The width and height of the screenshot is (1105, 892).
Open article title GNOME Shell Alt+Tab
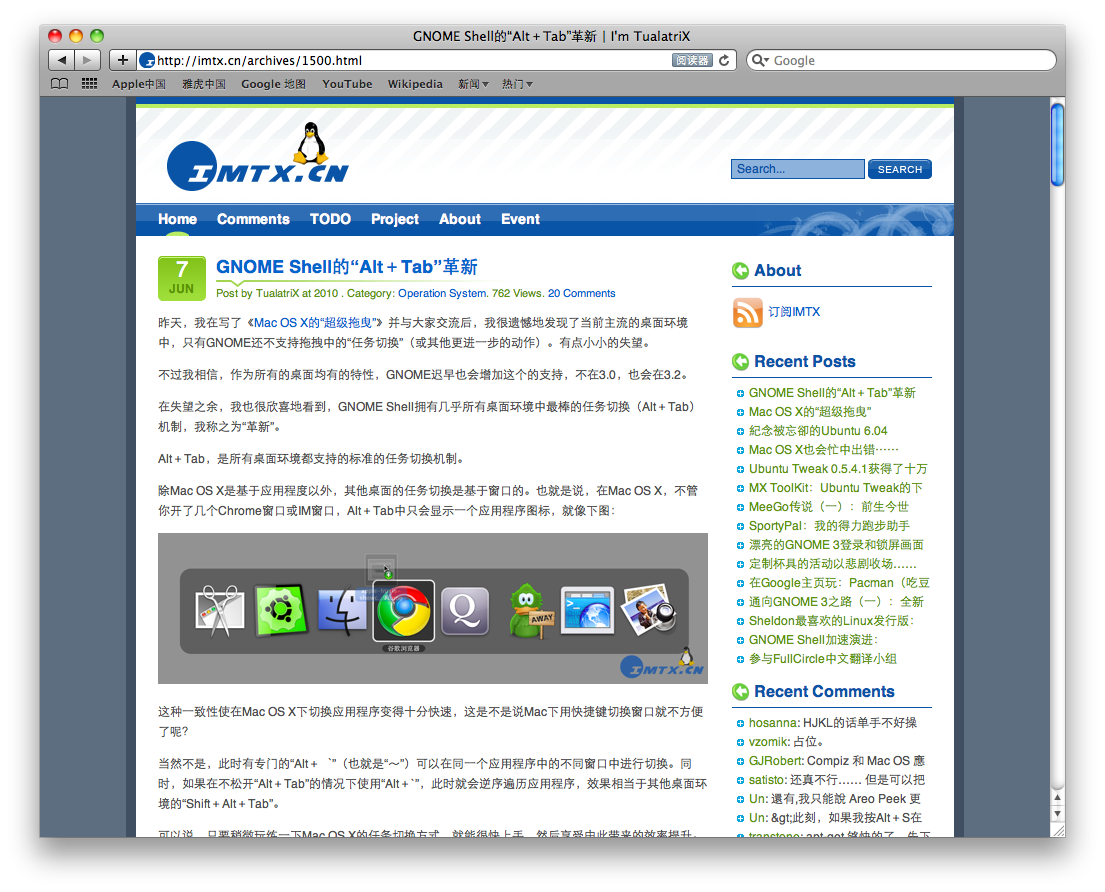pos(347,267)
